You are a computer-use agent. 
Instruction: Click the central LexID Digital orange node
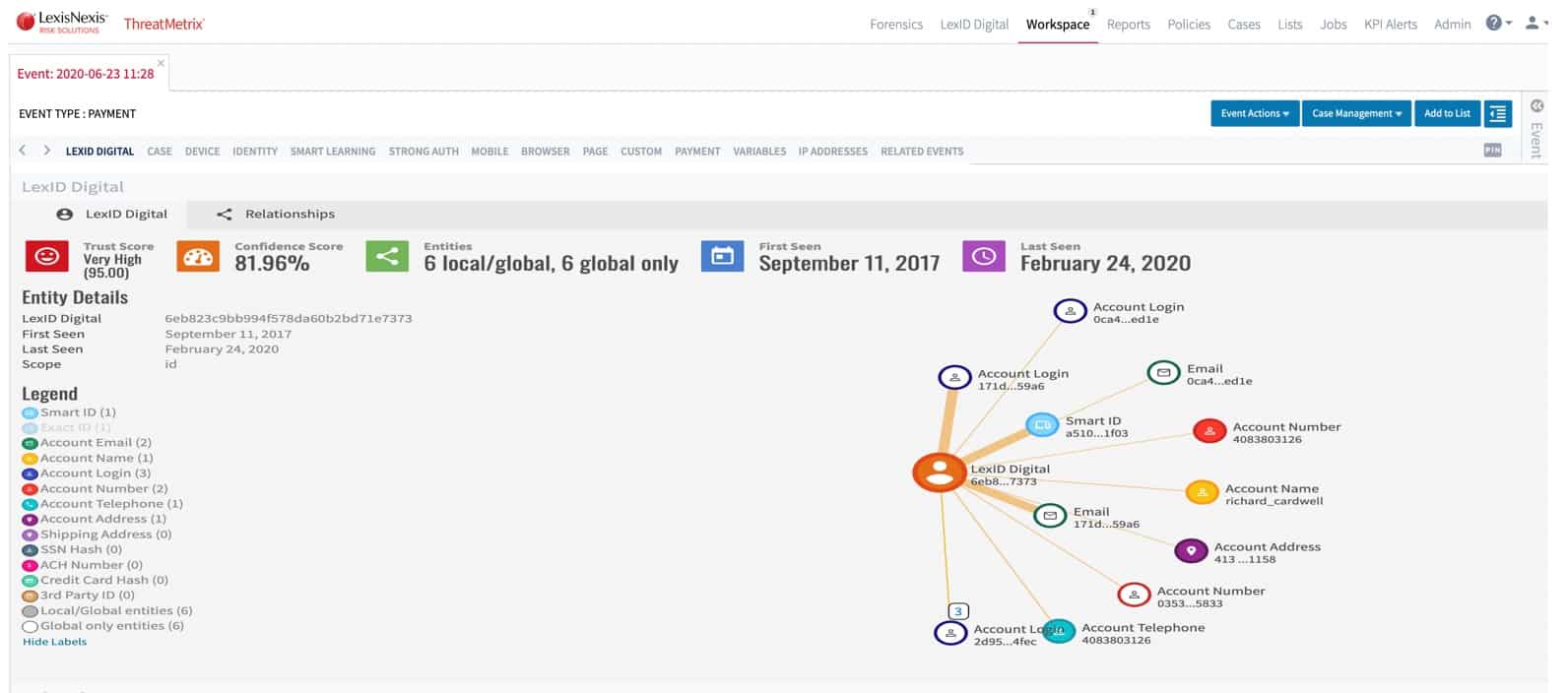click(939, 472)
